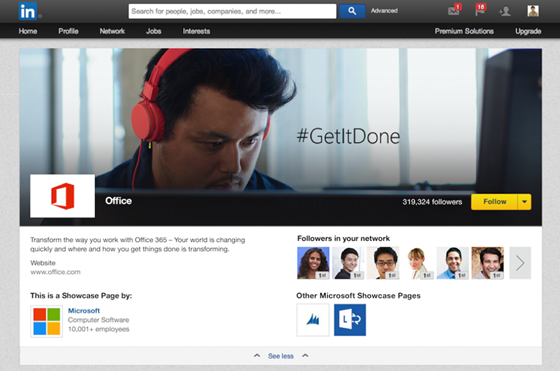Click the Upgrade link
560x371 pixels.
coord(528,31)
